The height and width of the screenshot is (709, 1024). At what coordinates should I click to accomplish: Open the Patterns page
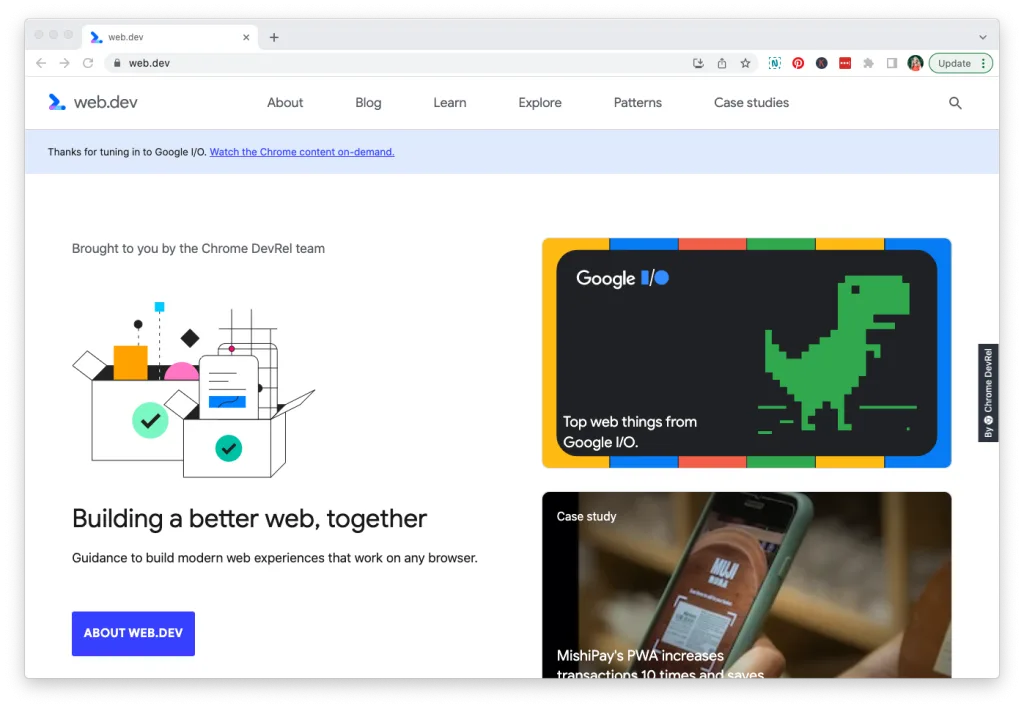point(637,102)
